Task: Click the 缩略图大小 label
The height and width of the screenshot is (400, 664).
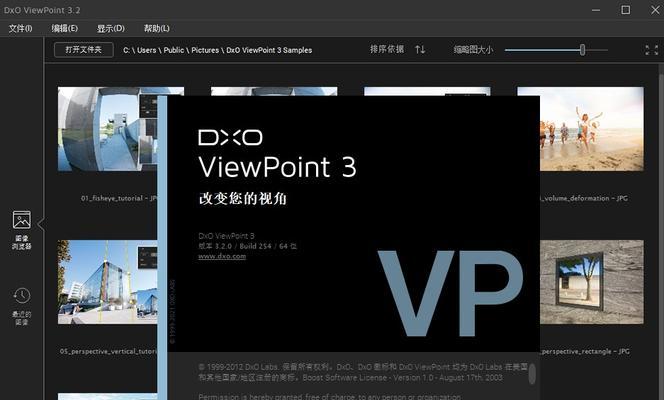Action: (473, 50)
